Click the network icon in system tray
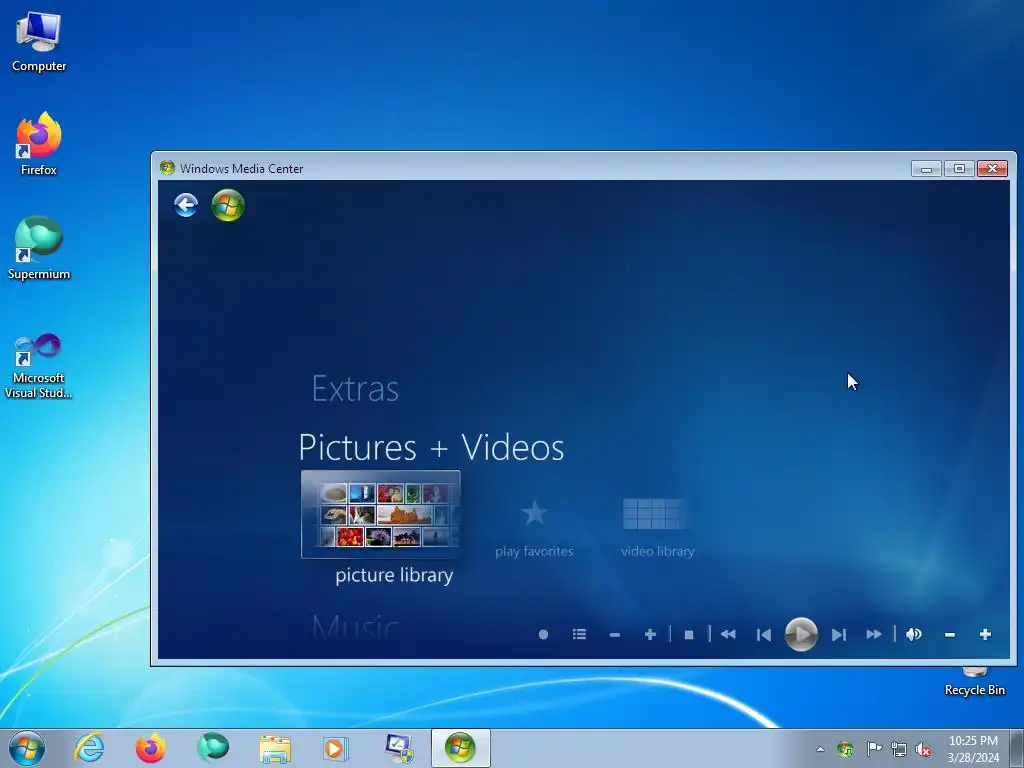 coord(899,750)
